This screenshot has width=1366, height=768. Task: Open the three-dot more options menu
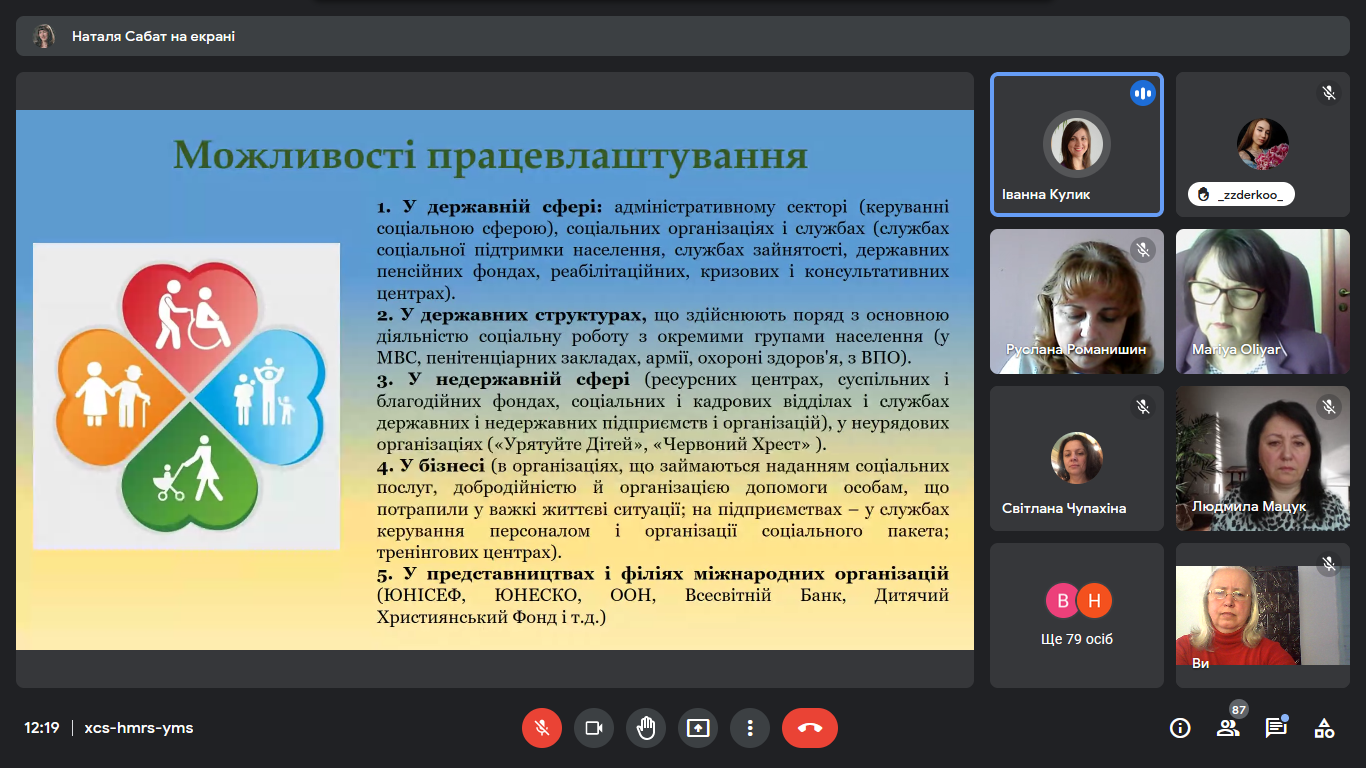point(750,728)
